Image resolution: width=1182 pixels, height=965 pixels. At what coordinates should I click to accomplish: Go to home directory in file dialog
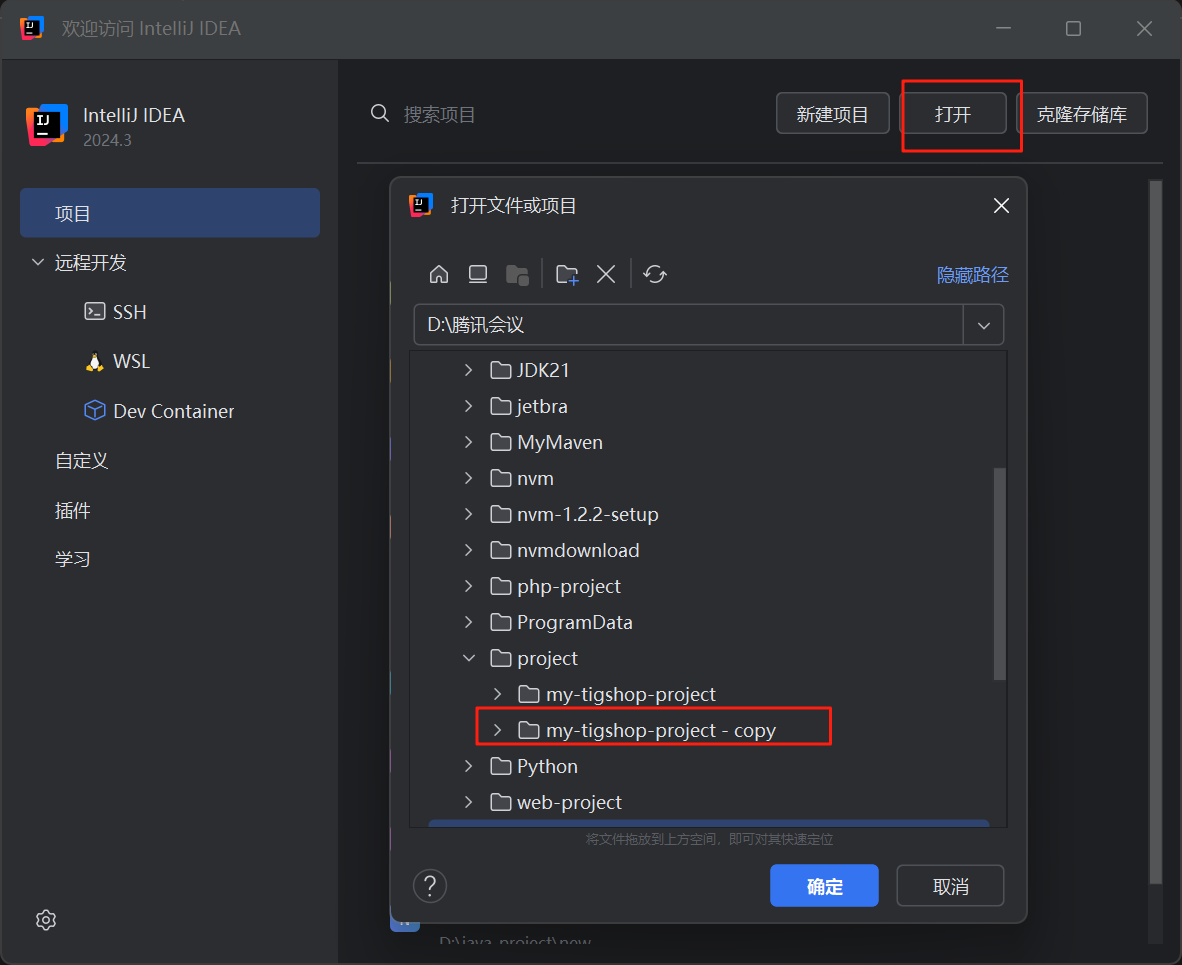(x=439, y=274)
